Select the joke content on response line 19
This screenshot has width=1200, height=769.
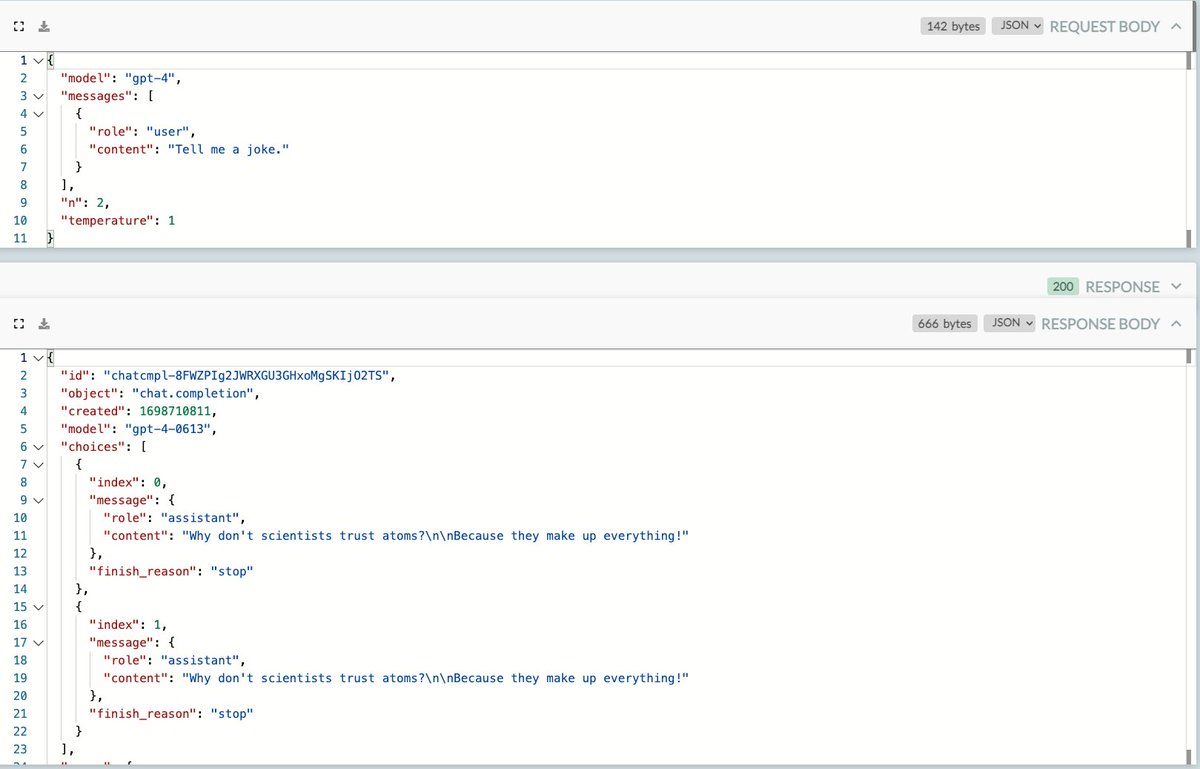(435, 678)
